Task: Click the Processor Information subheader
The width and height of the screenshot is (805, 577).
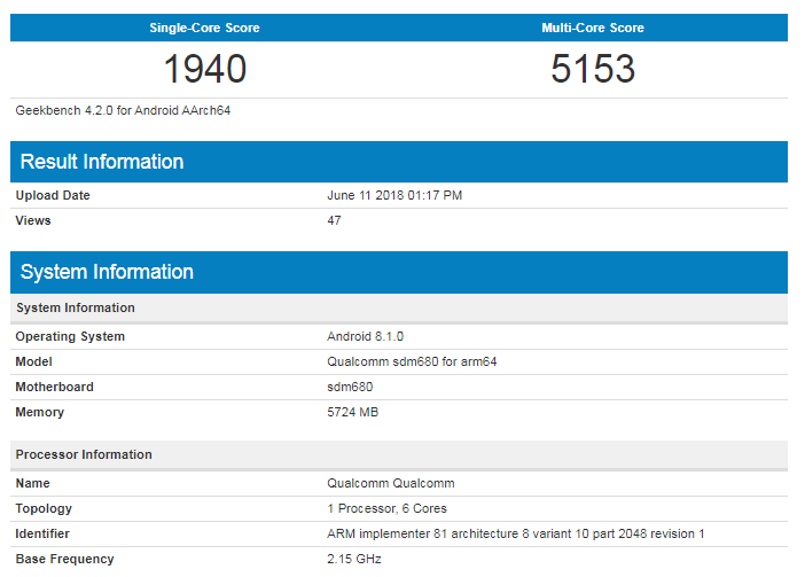Action: pos(399,454)
